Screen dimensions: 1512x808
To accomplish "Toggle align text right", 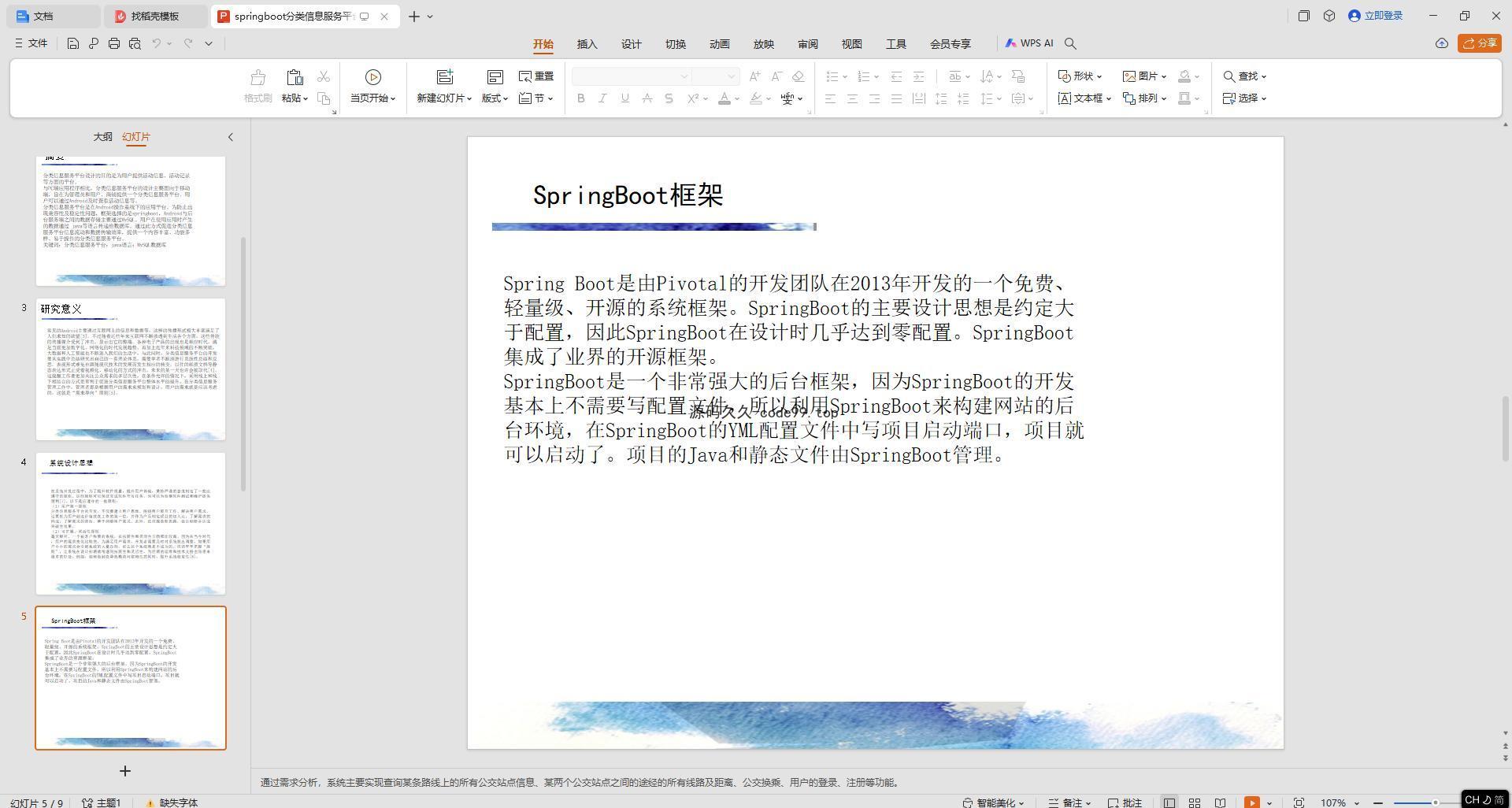I will pyautogui.click(x=874, y=98).
